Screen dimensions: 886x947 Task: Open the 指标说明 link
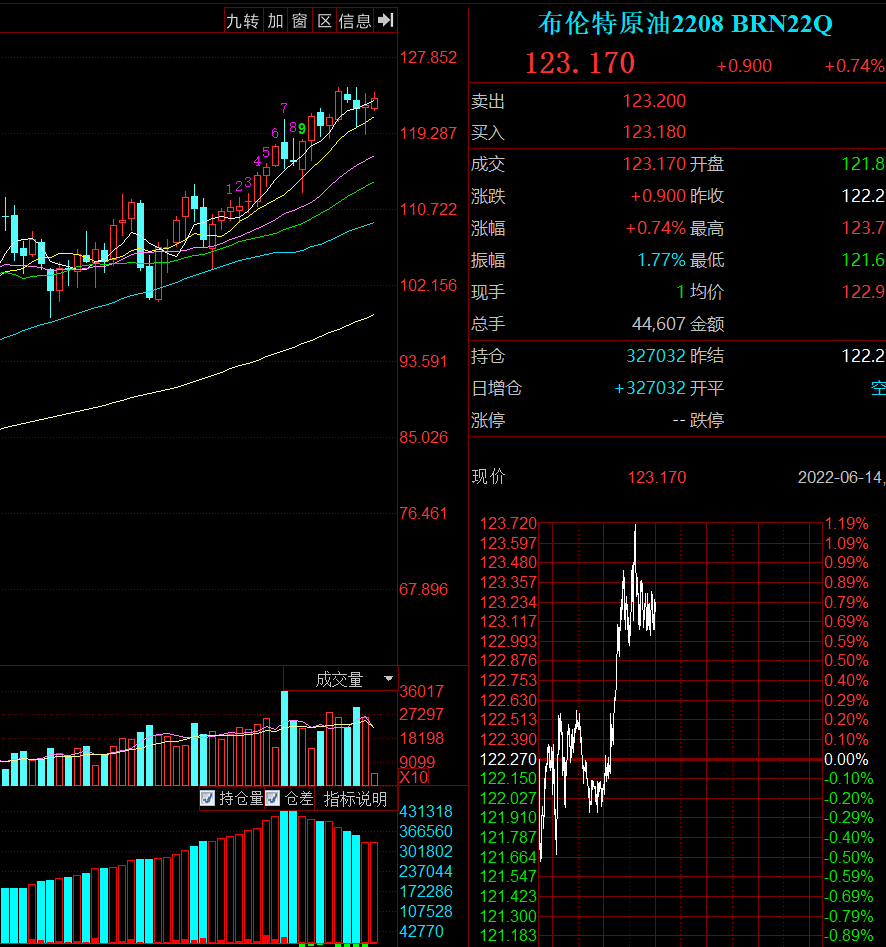pos(355,799)
